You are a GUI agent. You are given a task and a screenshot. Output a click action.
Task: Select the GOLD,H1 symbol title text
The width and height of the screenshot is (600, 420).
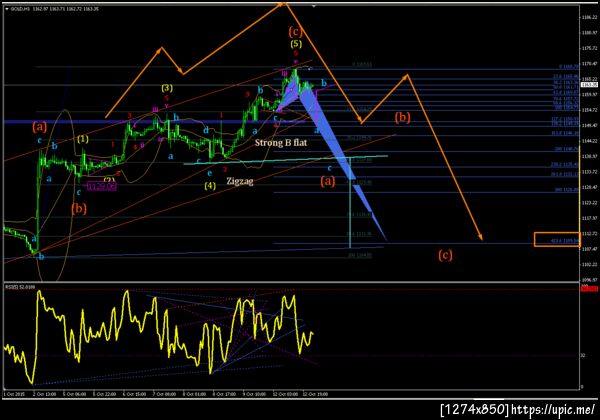coord(20,8)
